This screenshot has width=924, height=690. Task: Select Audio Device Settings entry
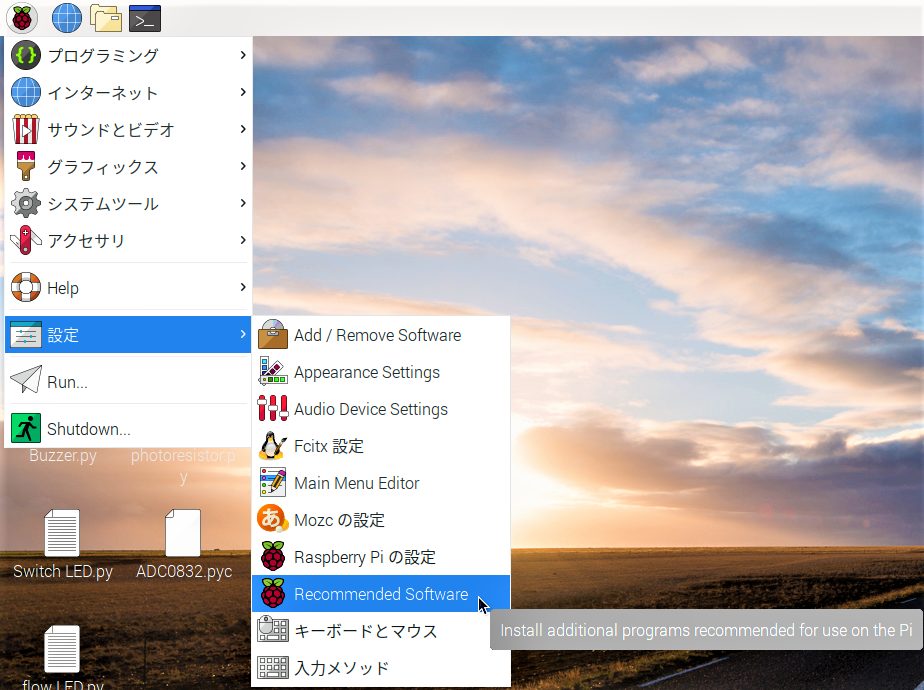381,408
